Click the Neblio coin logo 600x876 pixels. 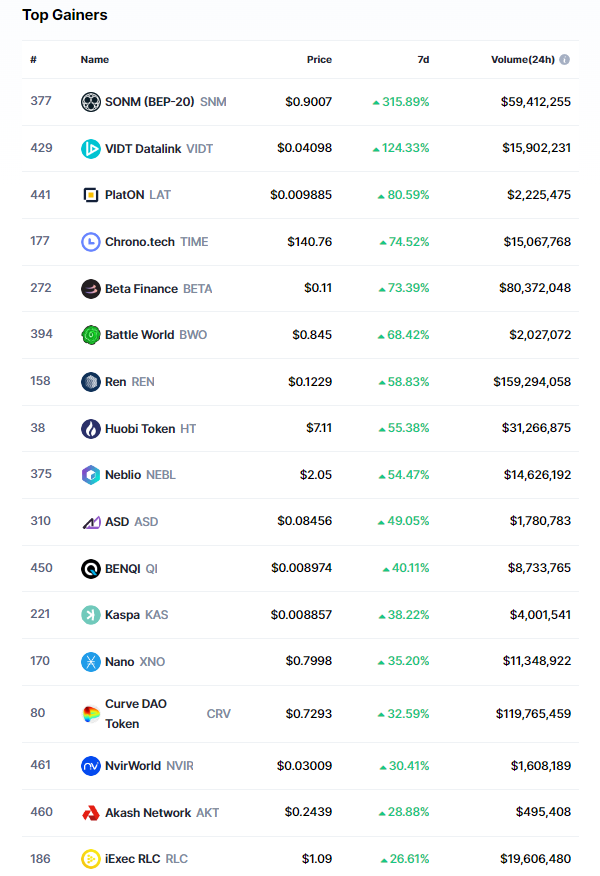91,475
